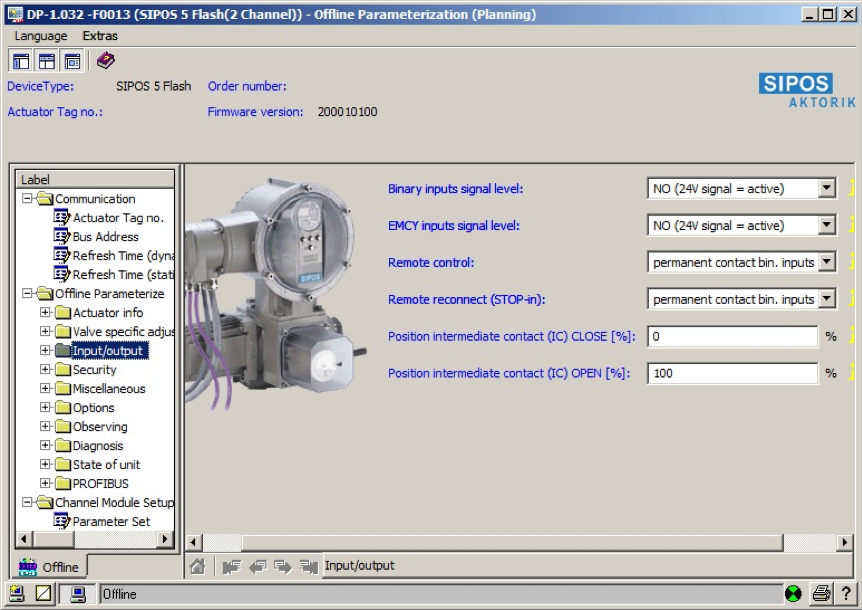Click the blue-screen computer status icon
The image size is (862, 610).
pos(78,594)
